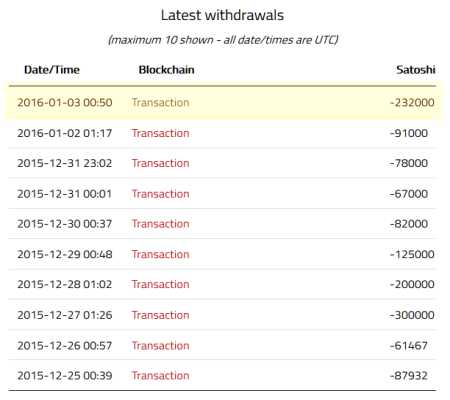The height and width of the screenshot is (400, 450).
Task: Open Transaction link for 2015-12-31 23:02
Action: [161, 163]
